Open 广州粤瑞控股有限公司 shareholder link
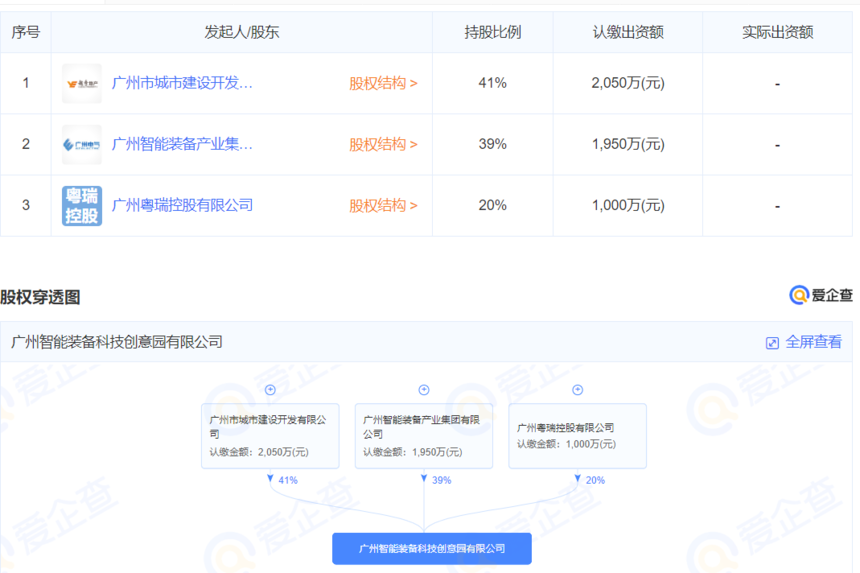The width and height of the screenshot is (860, 573). pos(182,205)
